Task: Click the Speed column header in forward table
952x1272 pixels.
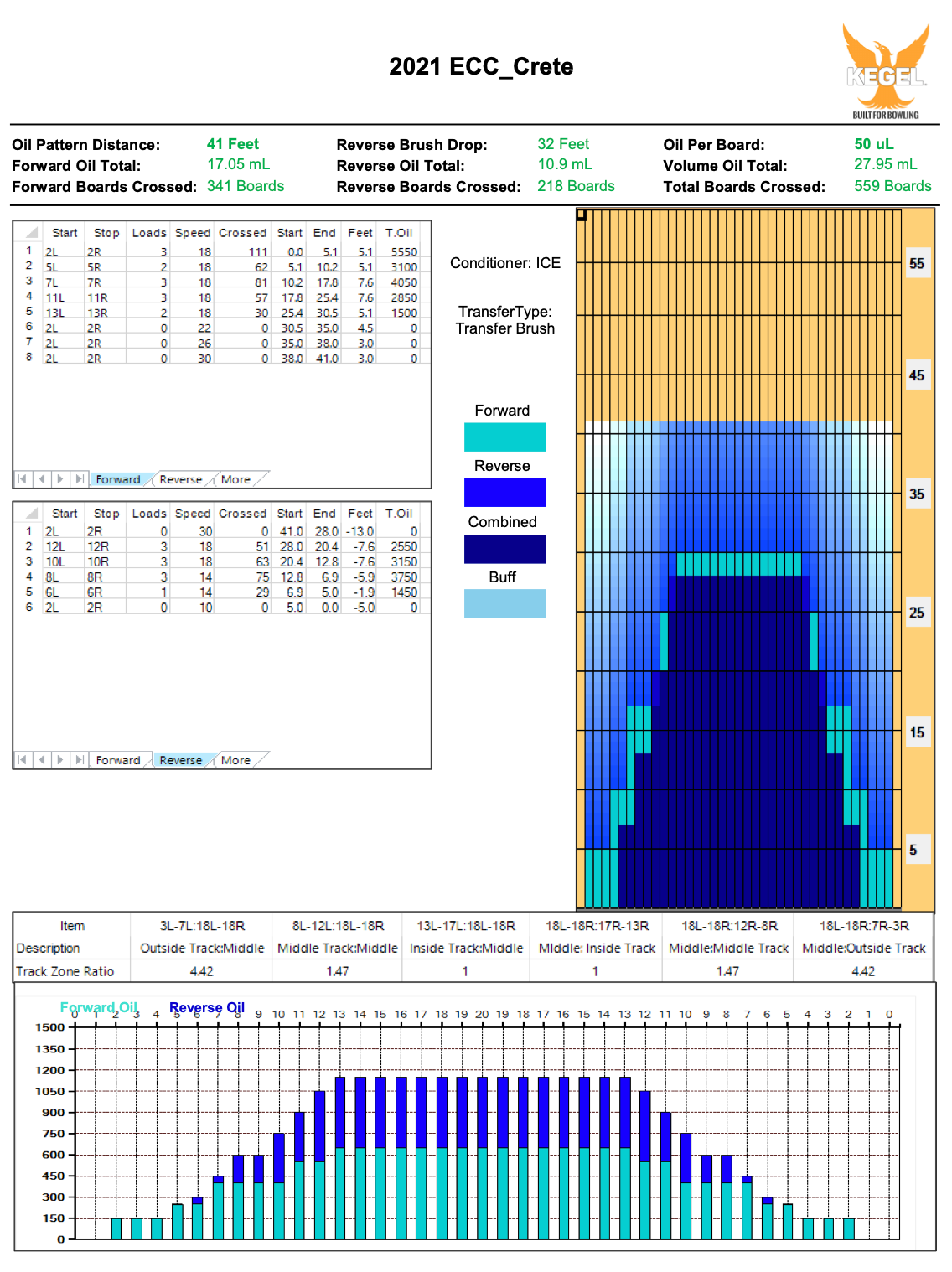Action: 193,233
